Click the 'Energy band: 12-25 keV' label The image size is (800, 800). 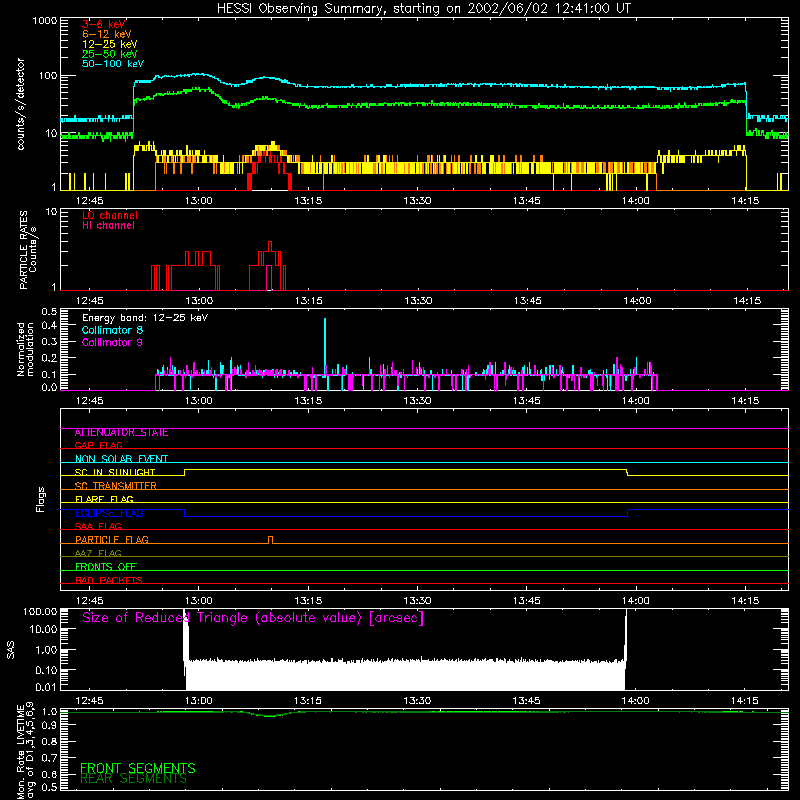(145, 318)
